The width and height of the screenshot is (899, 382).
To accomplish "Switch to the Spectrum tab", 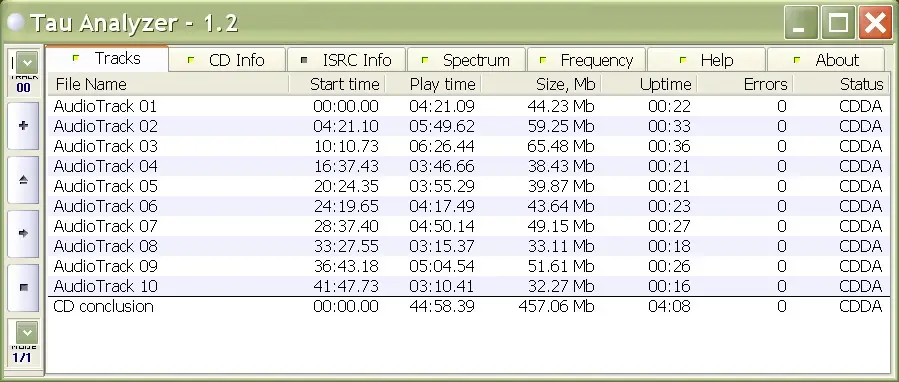I will (466, 60).
